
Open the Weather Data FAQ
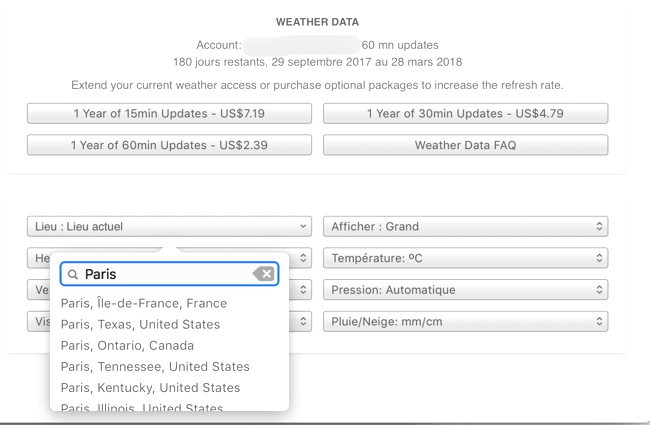[465, 146]
